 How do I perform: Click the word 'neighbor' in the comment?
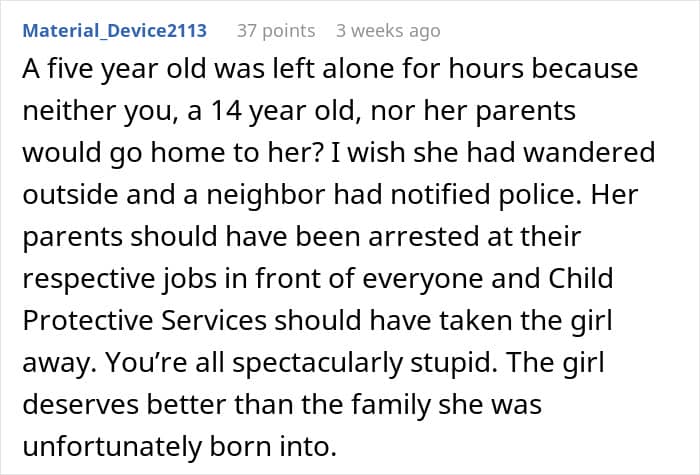266,196
